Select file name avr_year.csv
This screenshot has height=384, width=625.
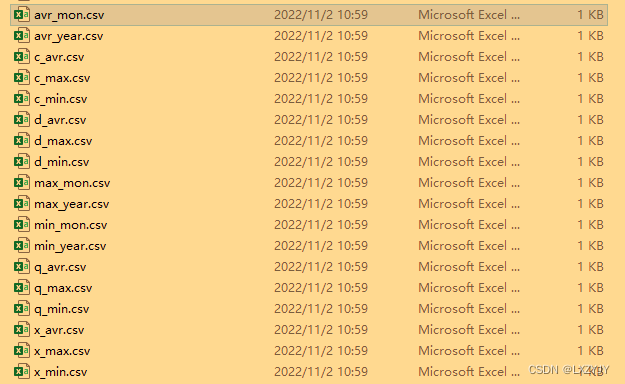click(69, 36)
